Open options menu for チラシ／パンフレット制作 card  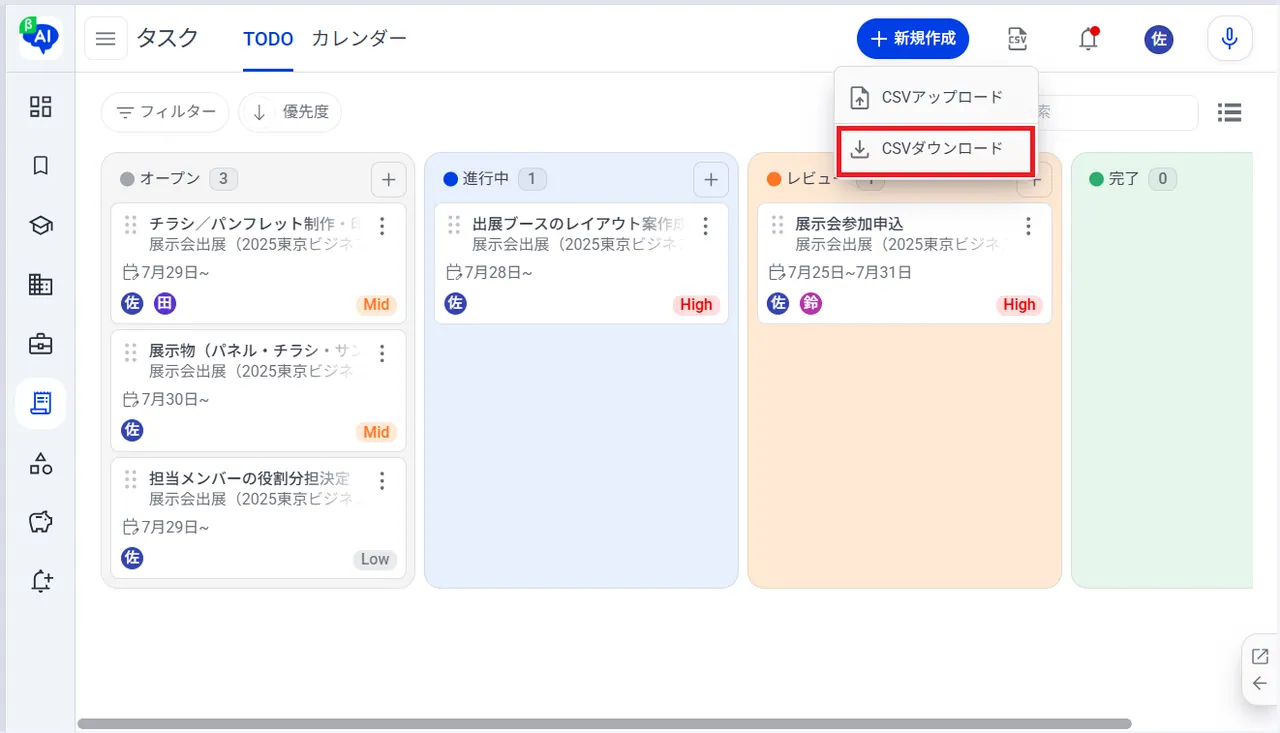381,226
